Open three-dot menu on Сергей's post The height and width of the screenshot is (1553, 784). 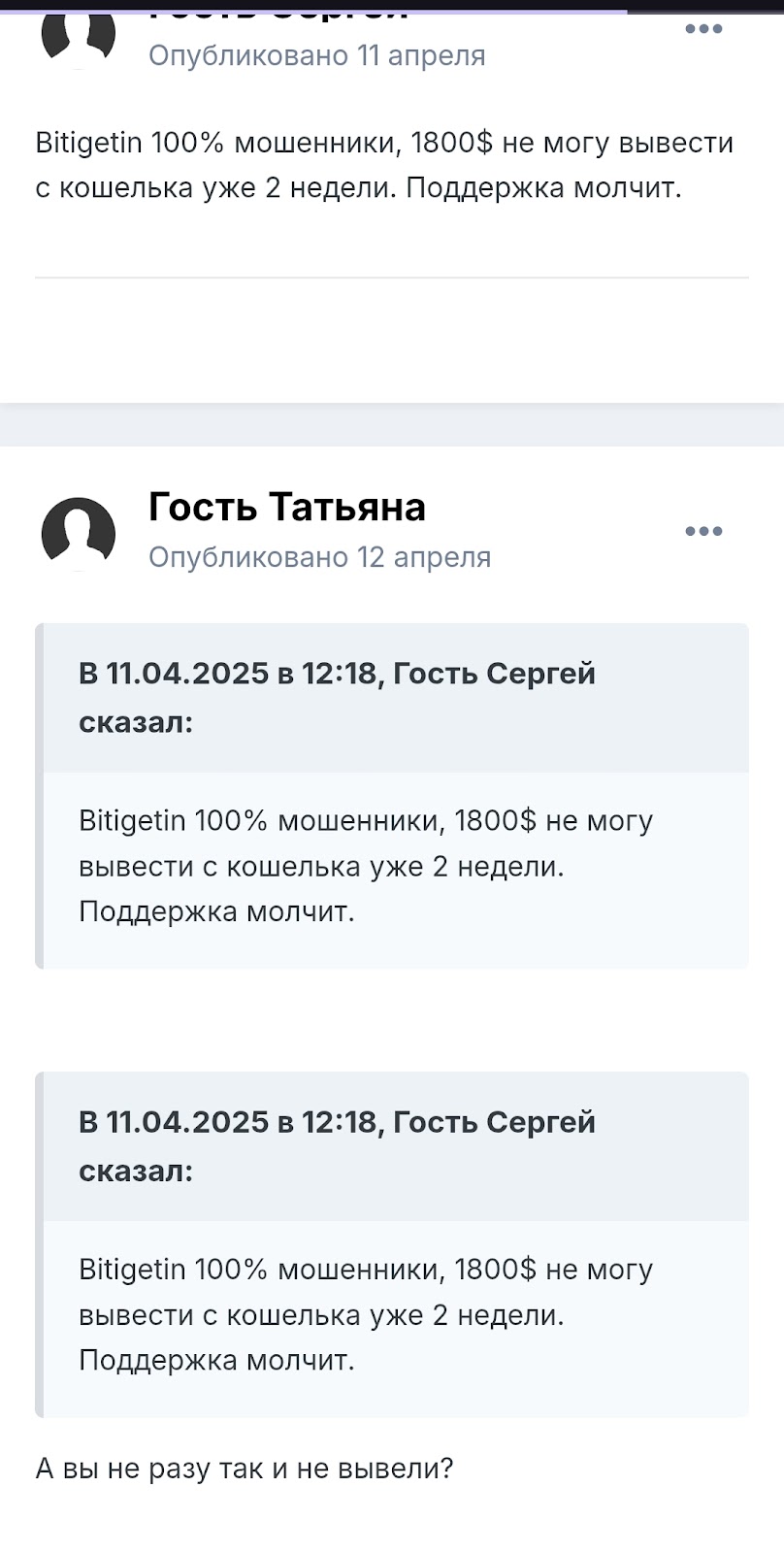pos(703,29)
